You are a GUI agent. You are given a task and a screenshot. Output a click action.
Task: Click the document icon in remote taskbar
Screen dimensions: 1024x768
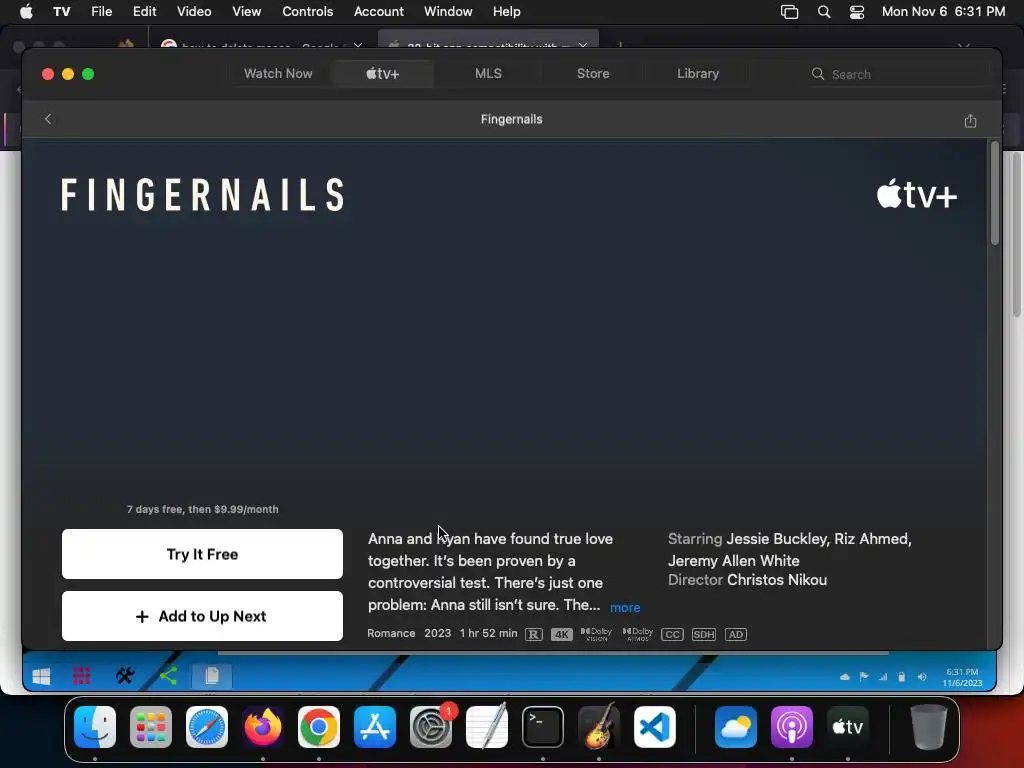tap(212, 676)
